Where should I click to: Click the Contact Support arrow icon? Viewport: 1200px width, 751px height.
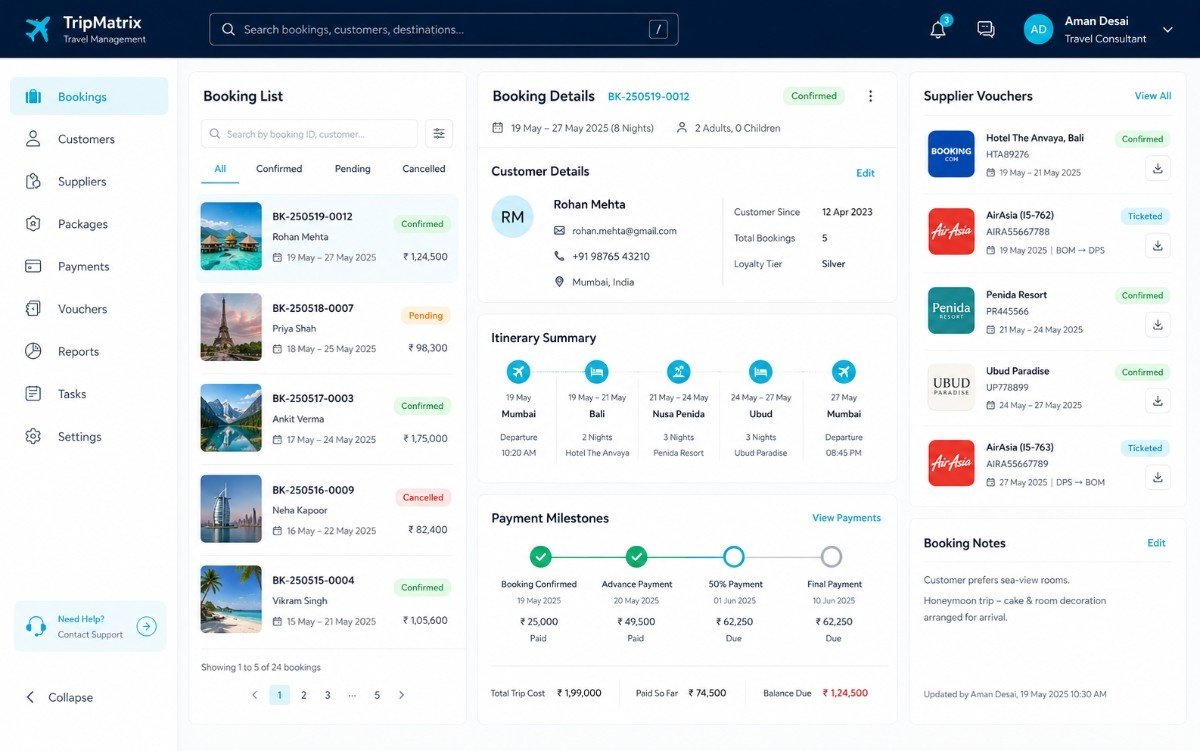(147, 626)
